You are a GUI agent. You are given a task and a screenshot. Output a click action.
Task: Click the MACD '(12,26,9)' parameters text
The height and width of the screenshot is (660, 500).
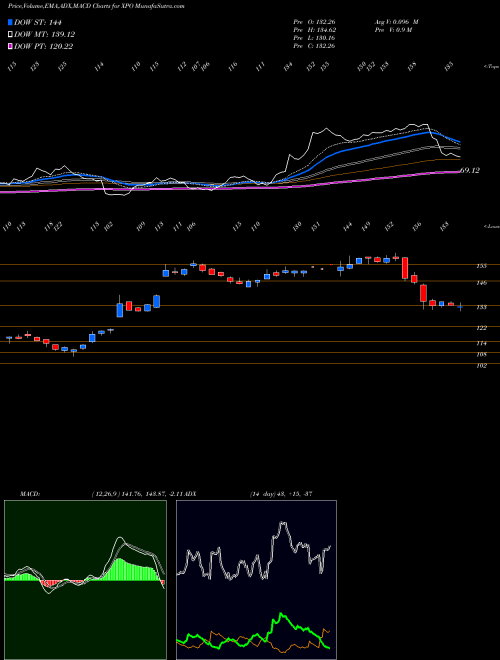[106, 494]
